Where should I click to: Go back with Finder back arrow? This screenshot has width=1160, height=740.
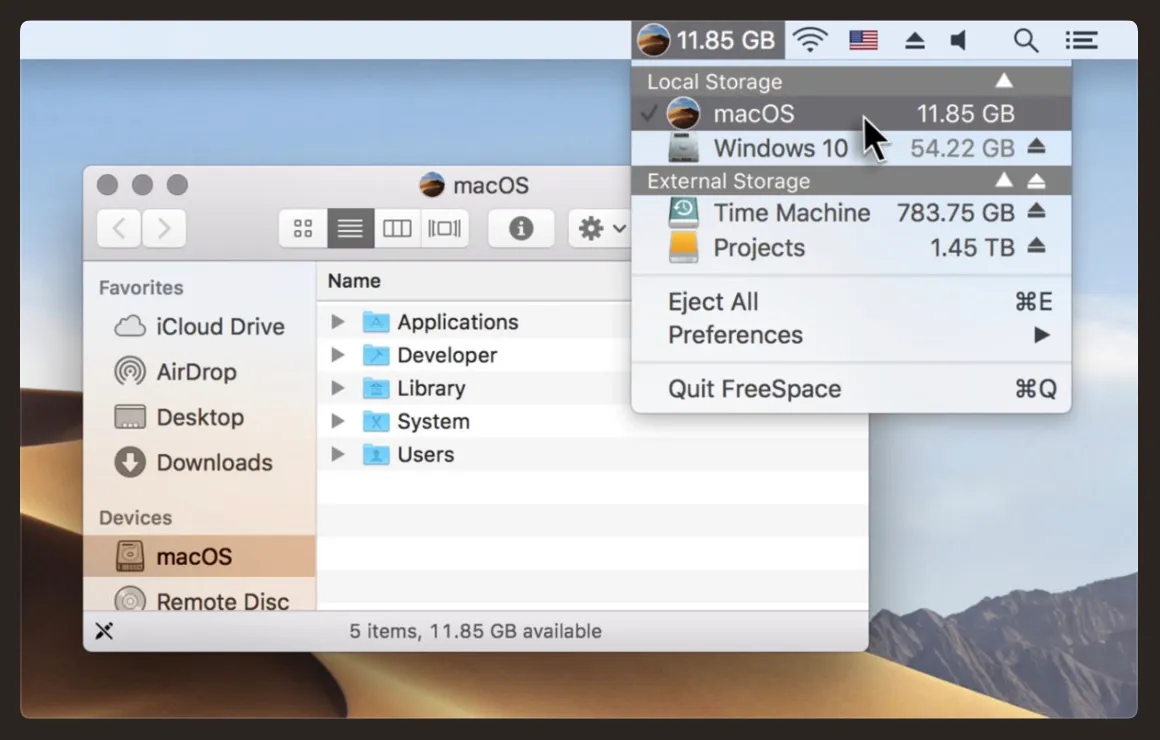119,228
